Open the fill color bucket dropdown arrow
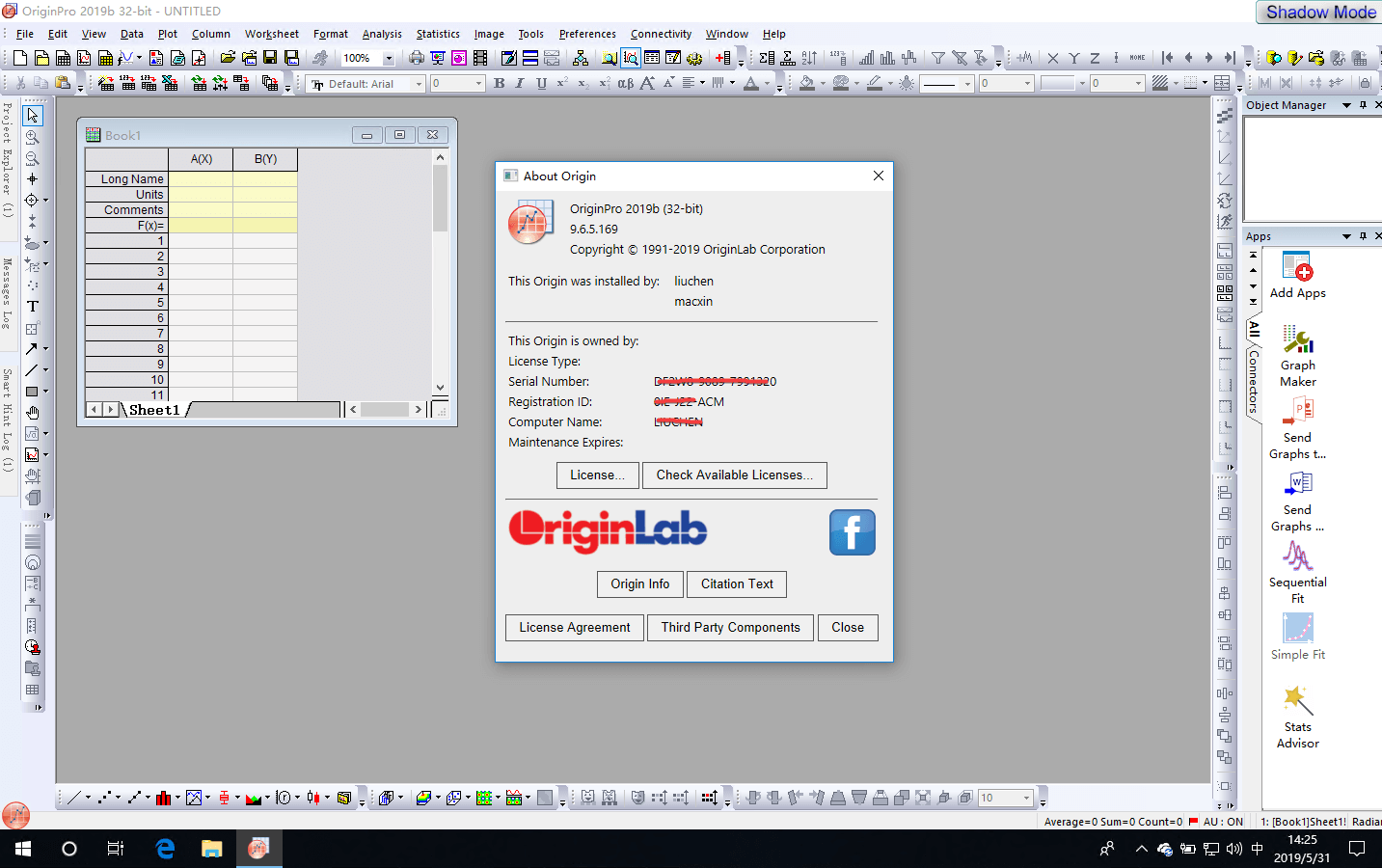Screen dimensions: 1382x868 pyautogui.click(x=823, y=84)
